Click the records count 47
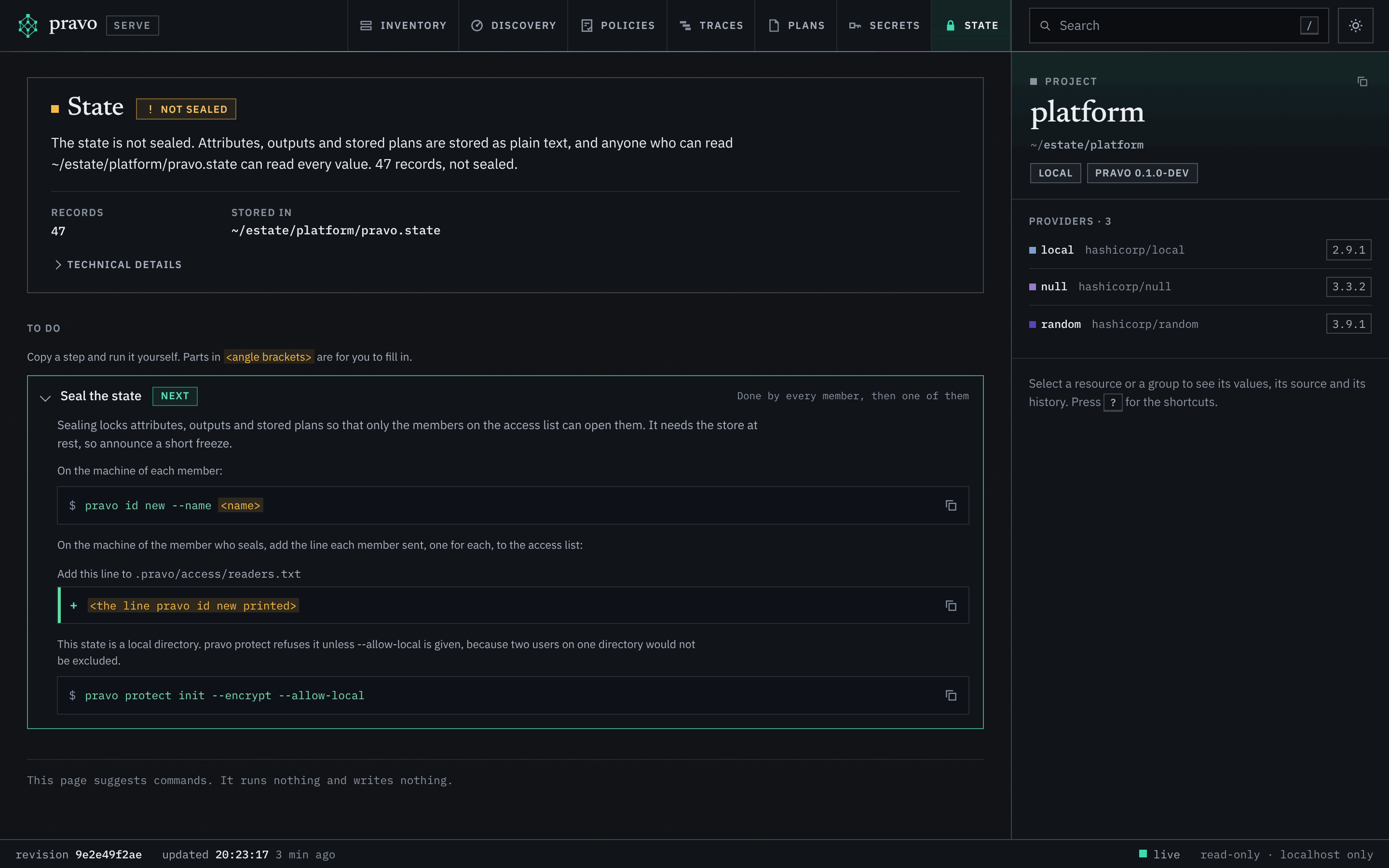The image size is (1389, 868). coord(58,231)
